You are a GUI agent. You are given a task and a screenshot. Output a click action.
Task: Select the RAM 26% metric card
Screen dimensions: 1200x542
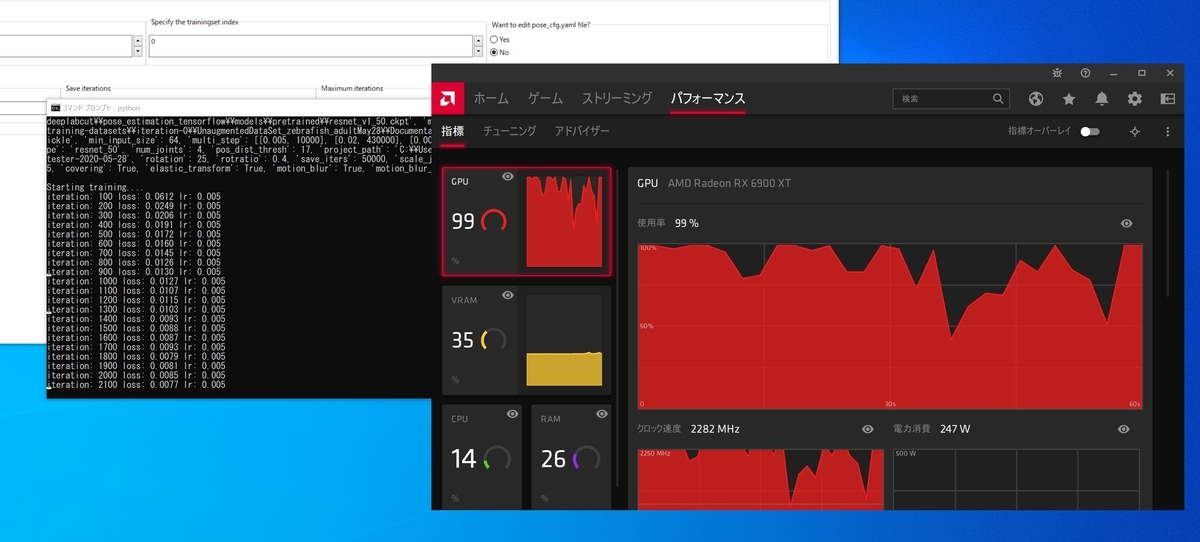coord(570,457)
